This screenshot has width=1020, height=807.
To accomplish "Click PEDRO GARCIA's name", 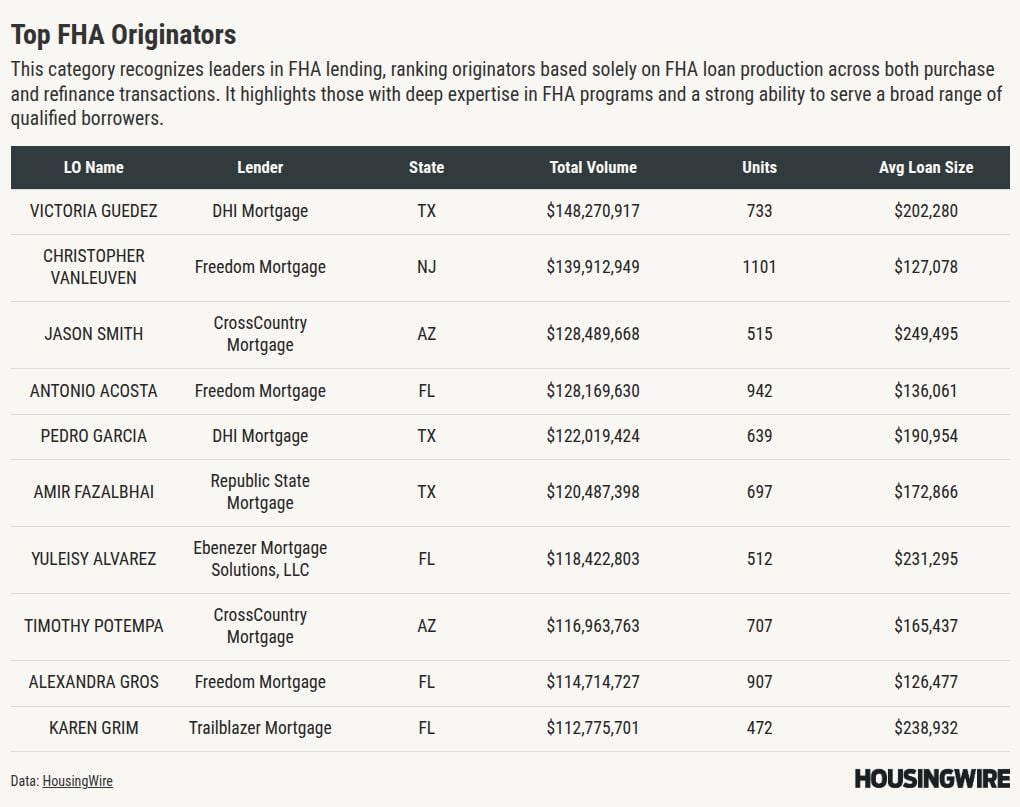I will 94,436.
